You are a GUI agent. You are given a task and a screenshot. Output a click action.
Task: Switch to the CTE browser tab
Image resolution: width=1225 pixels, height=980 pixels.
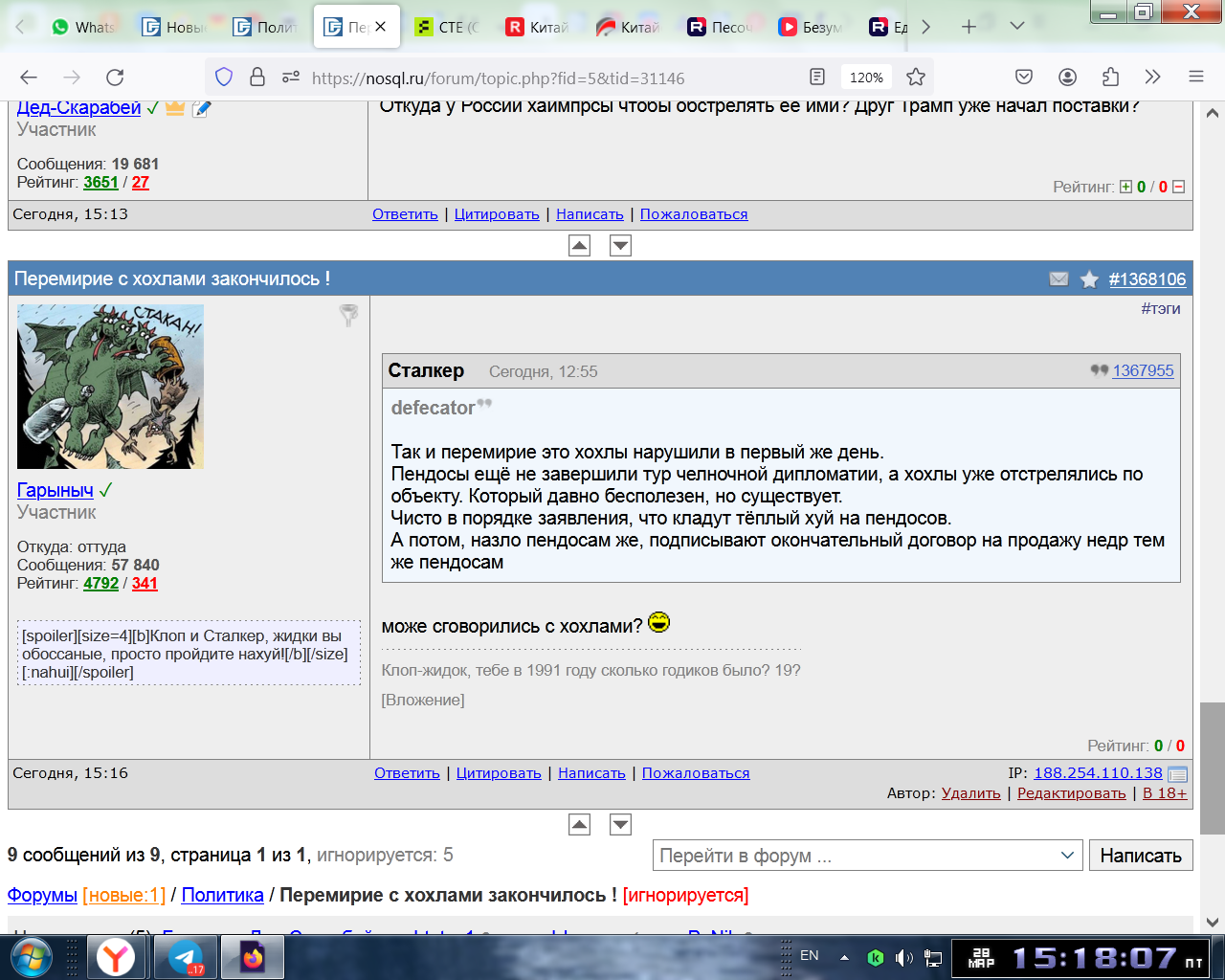(447, 27)
